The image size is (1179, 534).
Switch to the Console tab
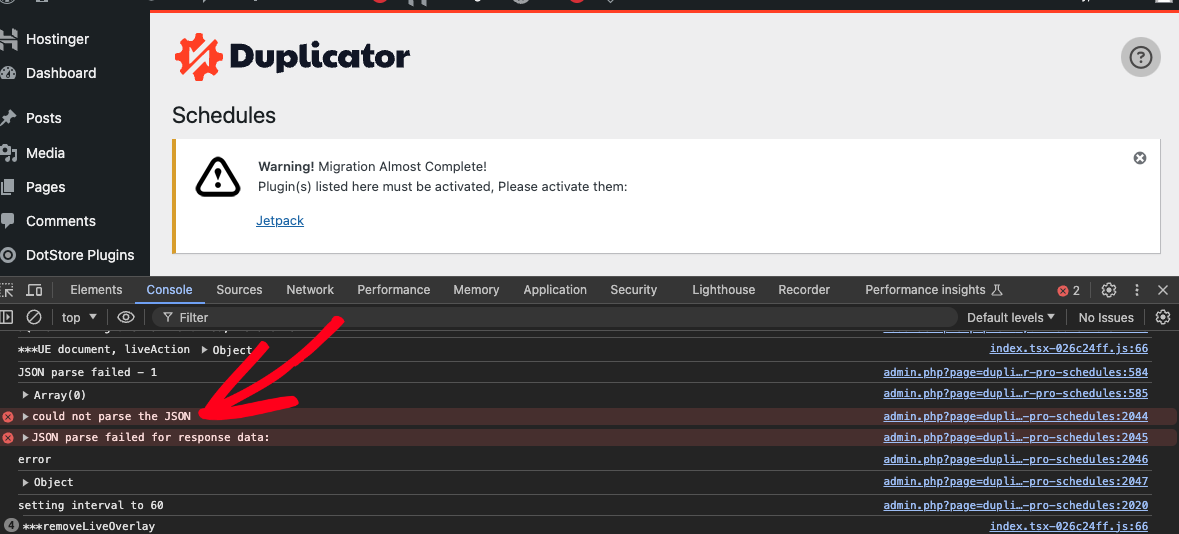pos(169,290)
